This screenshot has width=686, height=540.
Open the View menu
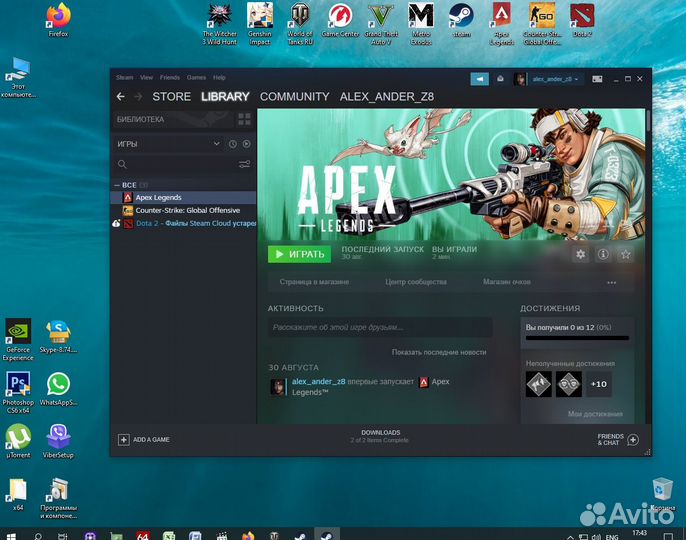[x=147, y=77]
